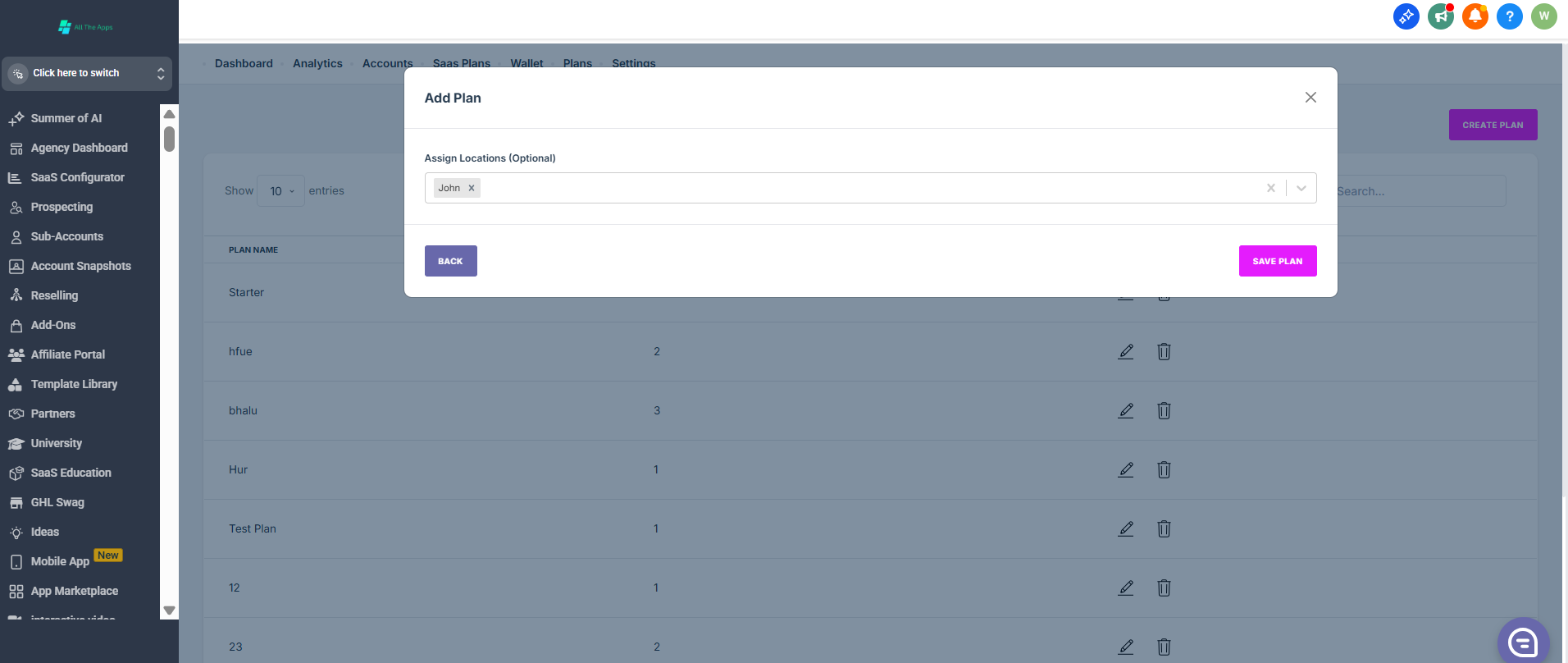
Task: Edit plan 12 with pencil icon
Action: point(1126,588)
